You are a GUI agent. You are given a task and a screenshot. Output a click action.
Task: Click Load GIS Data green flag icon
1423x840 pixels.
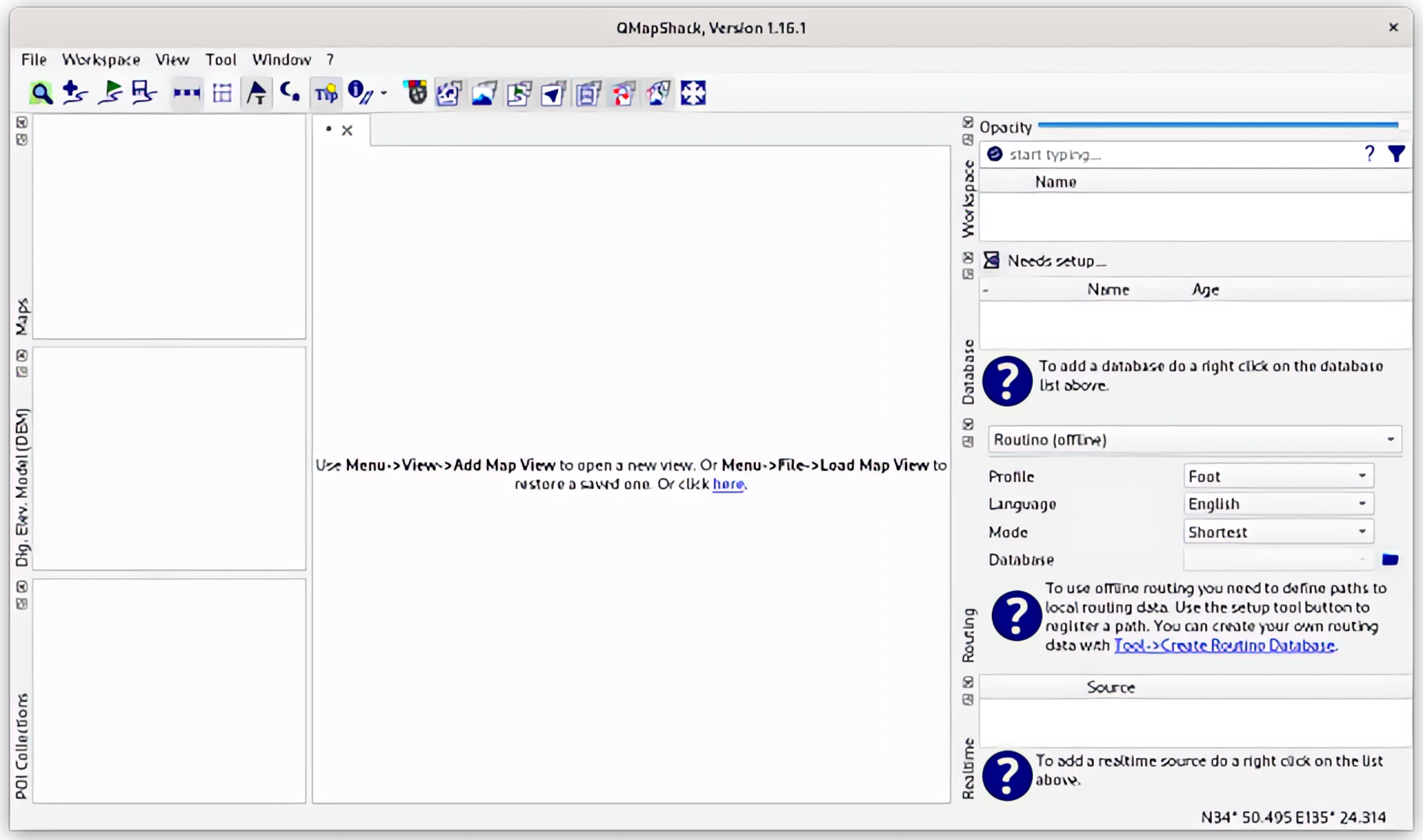click(x=110, y=93)
